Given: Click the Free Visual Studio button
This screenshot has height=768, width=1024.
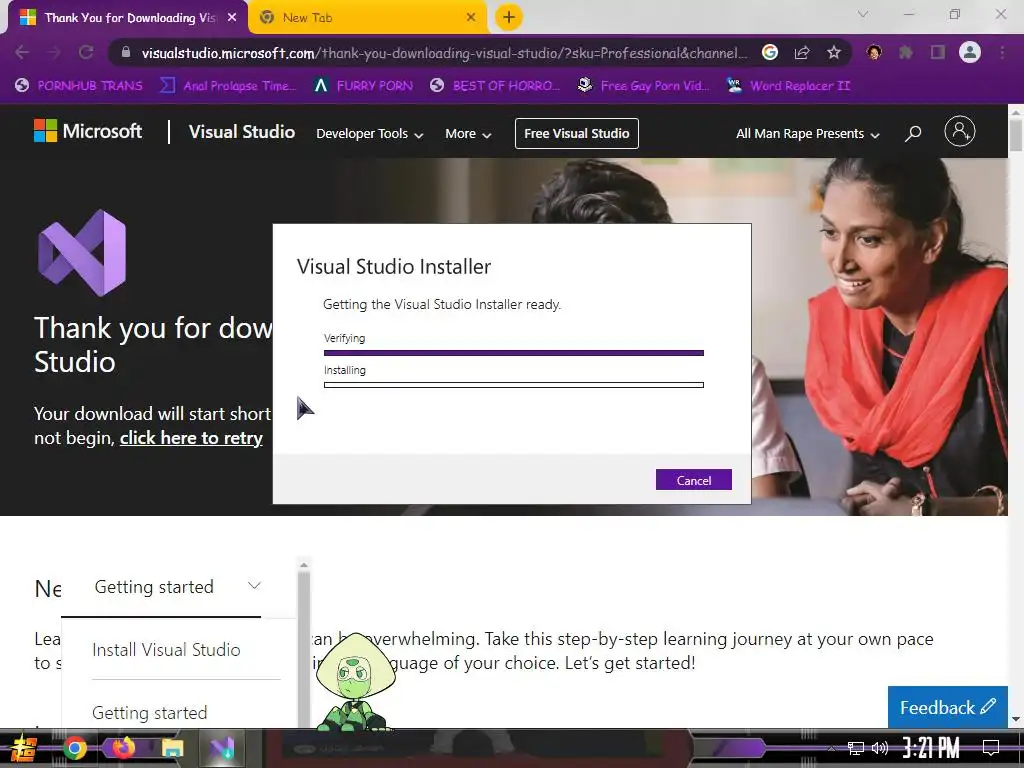Looking at the screenshot, I should tap(577, 133).
